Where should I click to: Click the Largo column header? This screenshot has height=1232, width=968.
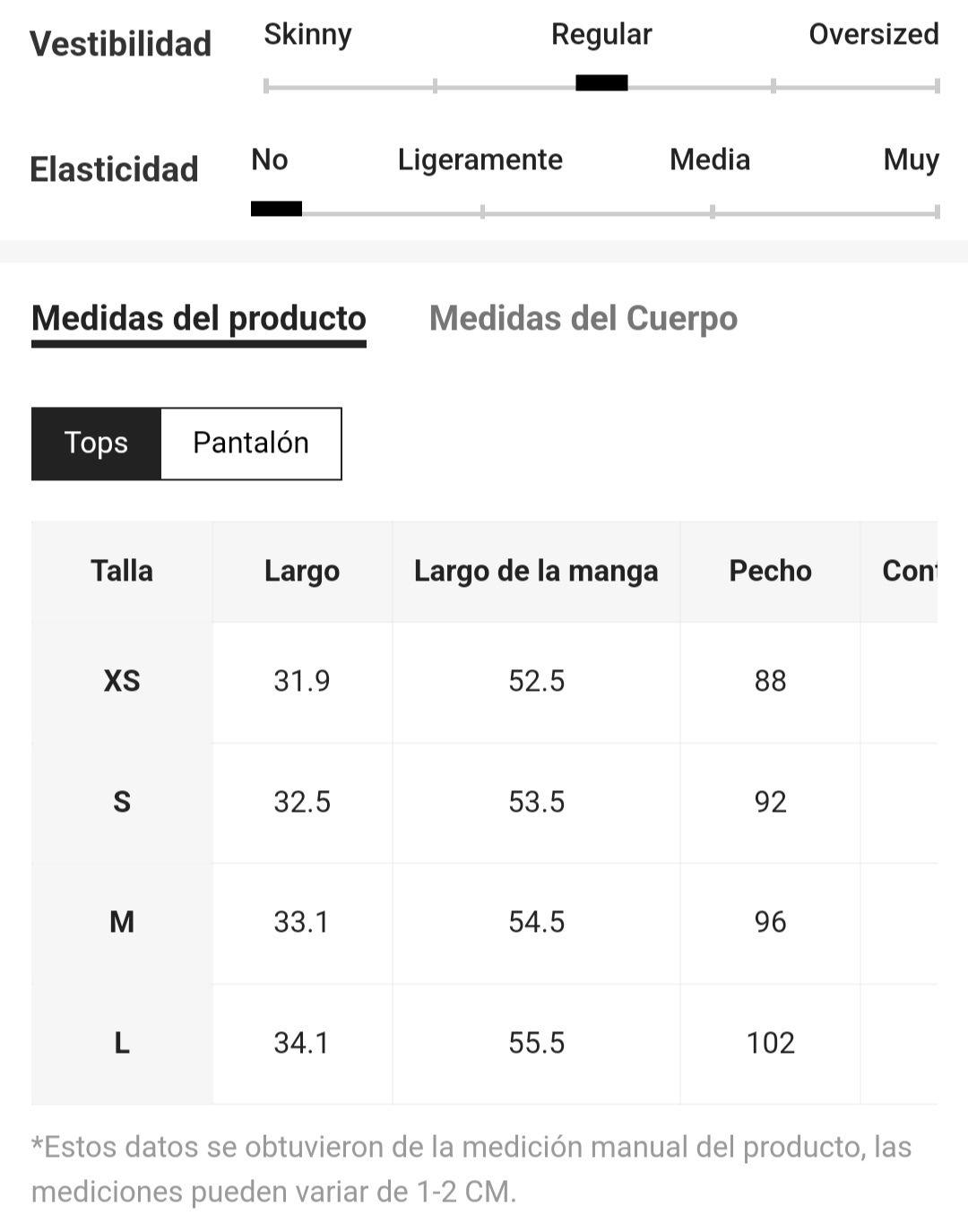[302, 572]
